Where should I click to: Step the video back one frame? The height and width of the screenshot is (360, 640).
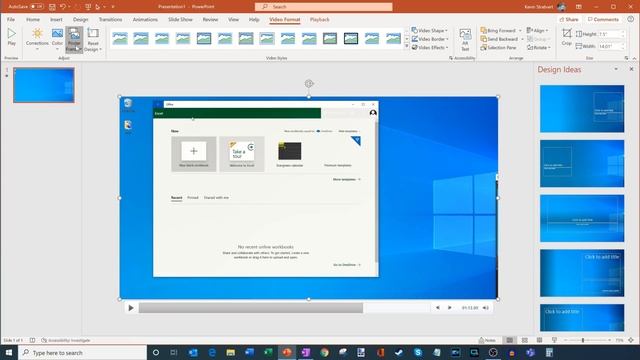(438, 308)
